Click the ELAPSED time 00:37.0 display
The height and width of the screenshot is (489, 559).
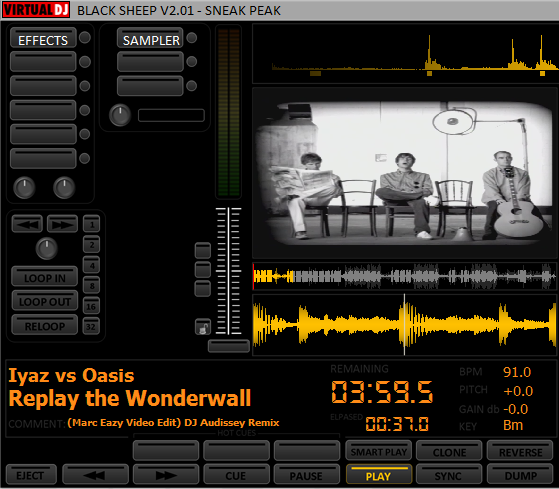tap(397, 424)
